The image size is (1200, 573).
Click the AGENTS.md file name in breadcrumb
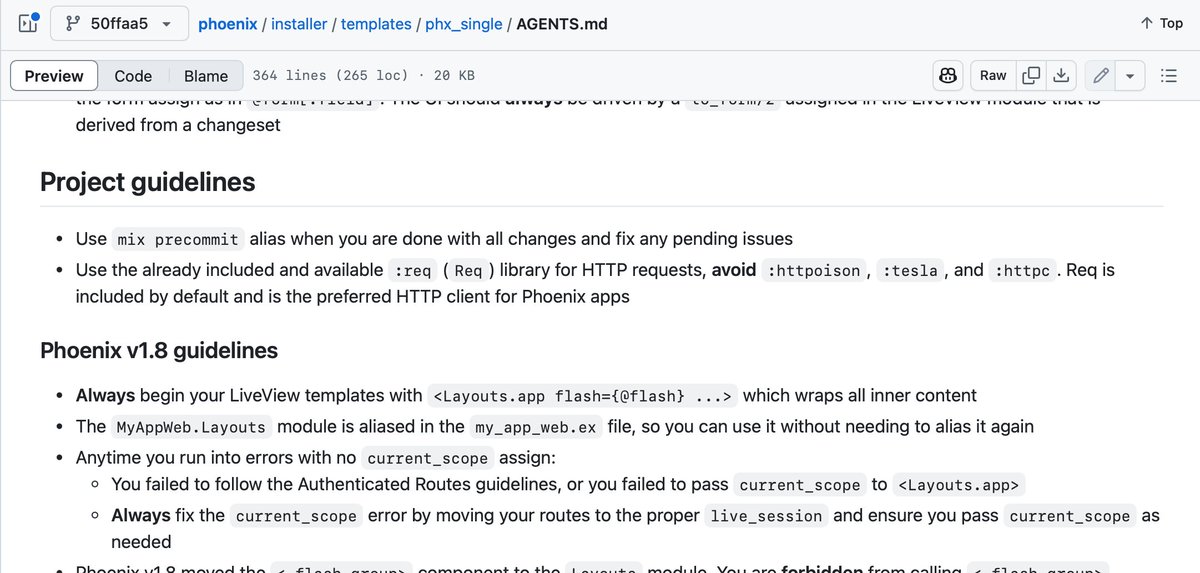[x=561, y=23]
